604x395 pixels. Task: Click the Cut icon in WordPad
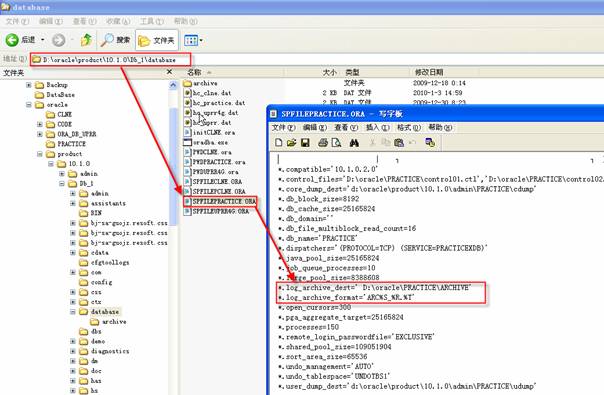point(372,143)
